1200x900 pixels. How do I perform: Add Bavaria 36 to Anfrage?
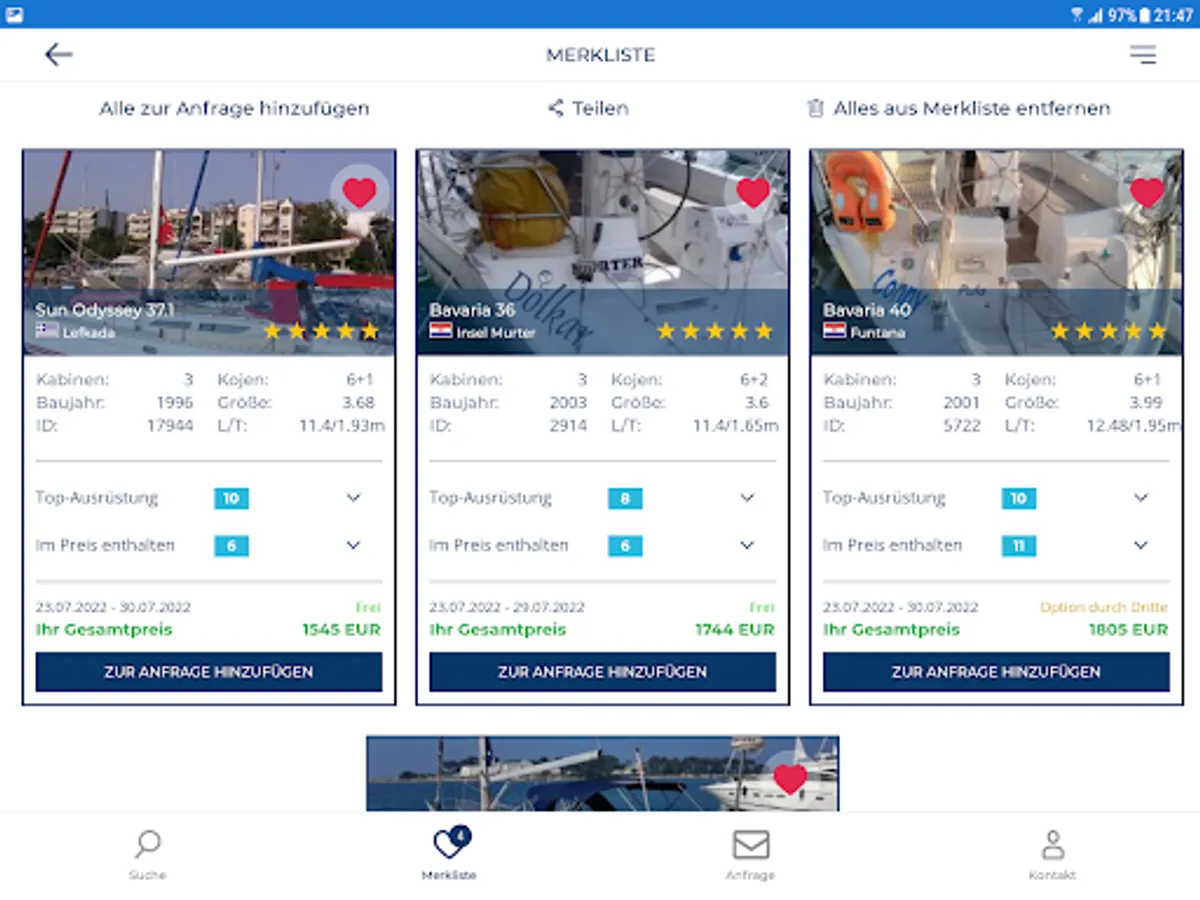[603, 672]
